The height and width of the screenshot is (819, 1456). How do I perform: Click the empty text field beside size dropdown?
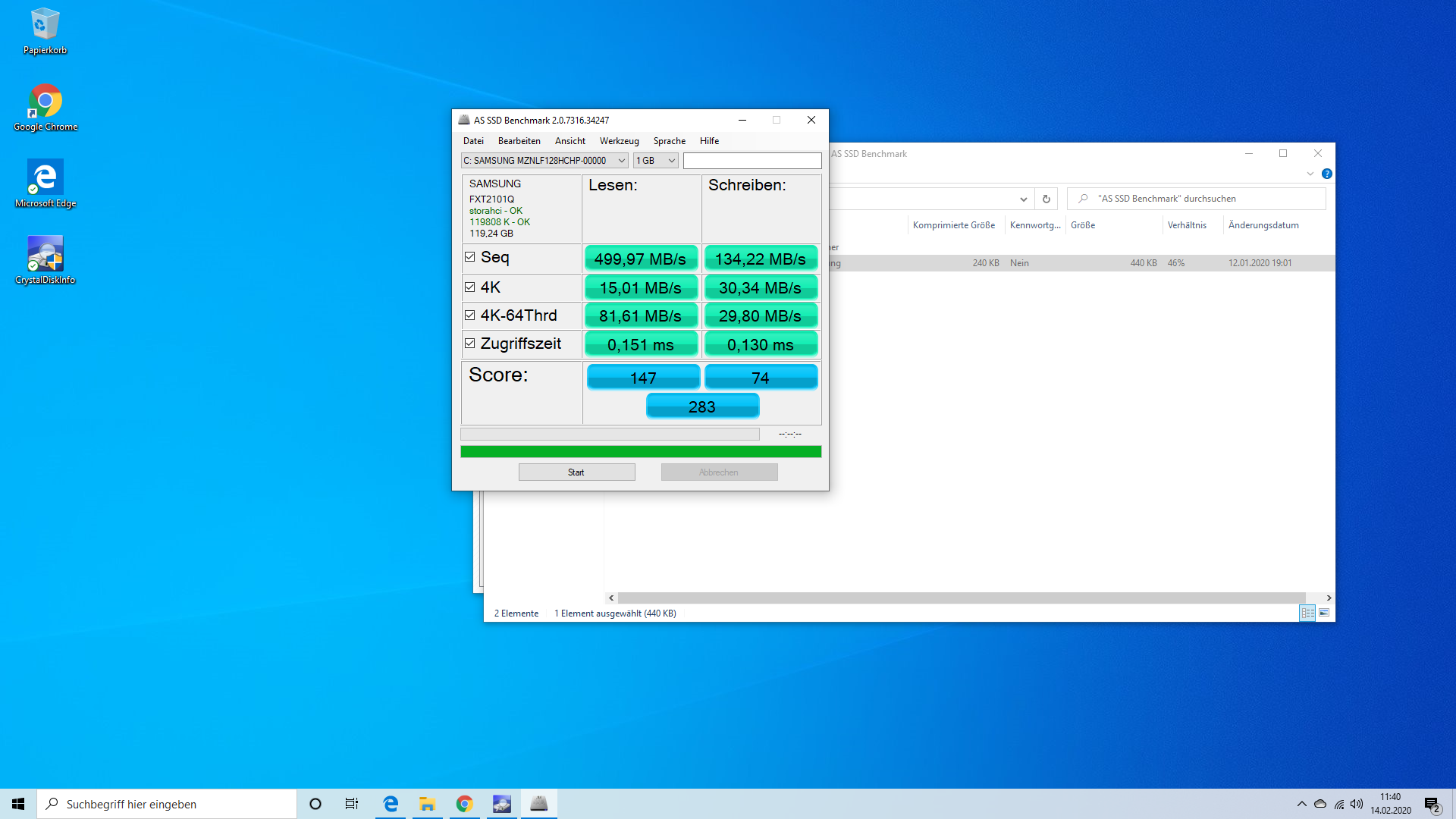[752, 161]
